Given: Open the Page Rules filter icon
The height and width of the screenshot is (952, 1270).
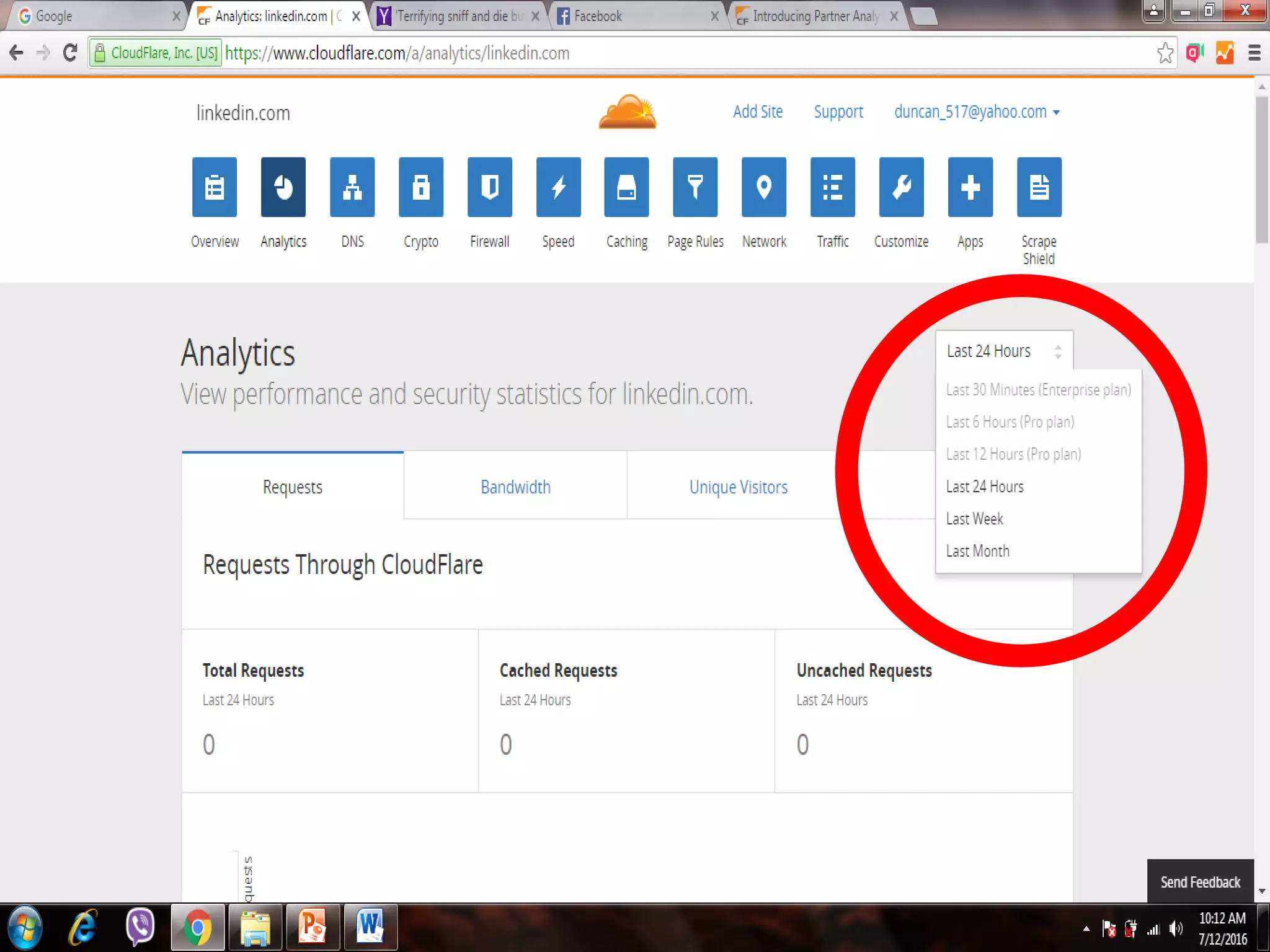Looking at the screenshot, I should 695,187.
